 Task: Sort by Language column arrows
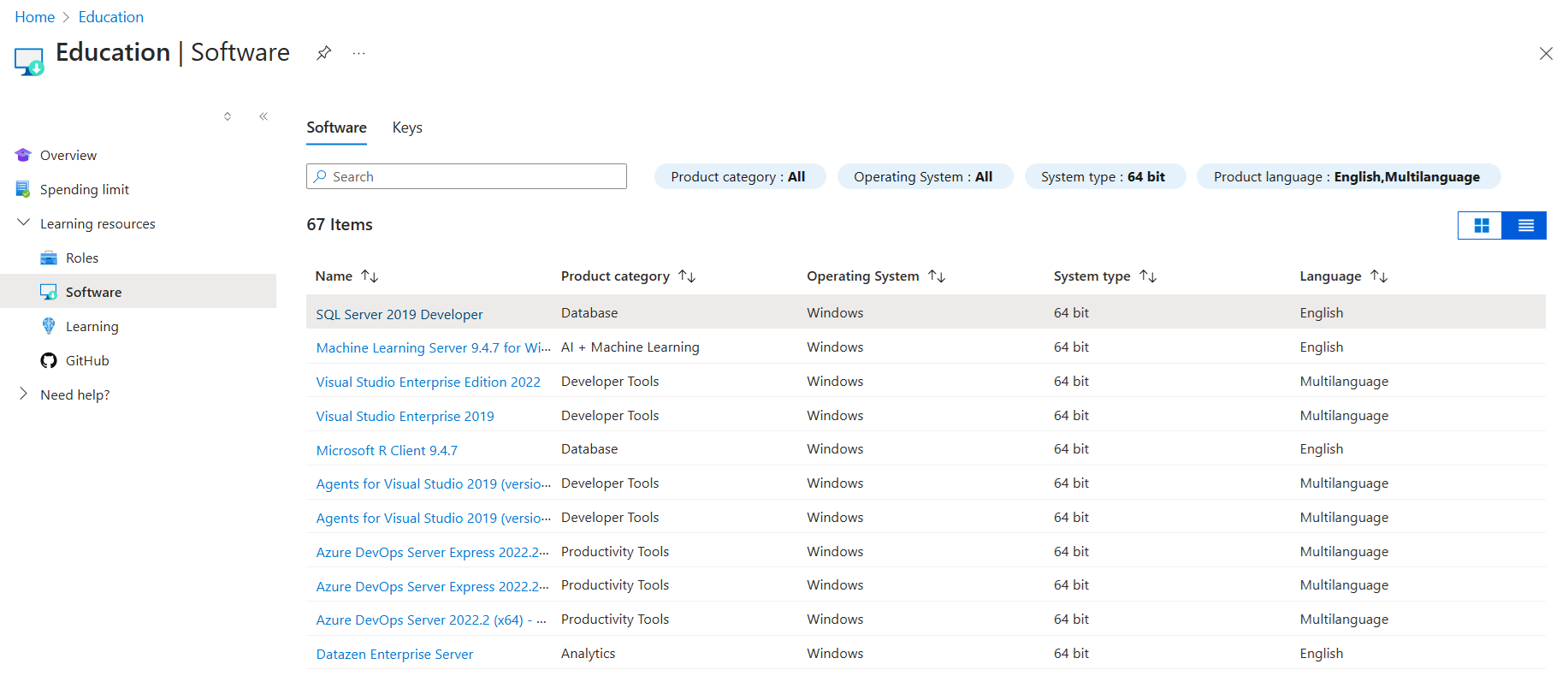(x=1379, y=276)
